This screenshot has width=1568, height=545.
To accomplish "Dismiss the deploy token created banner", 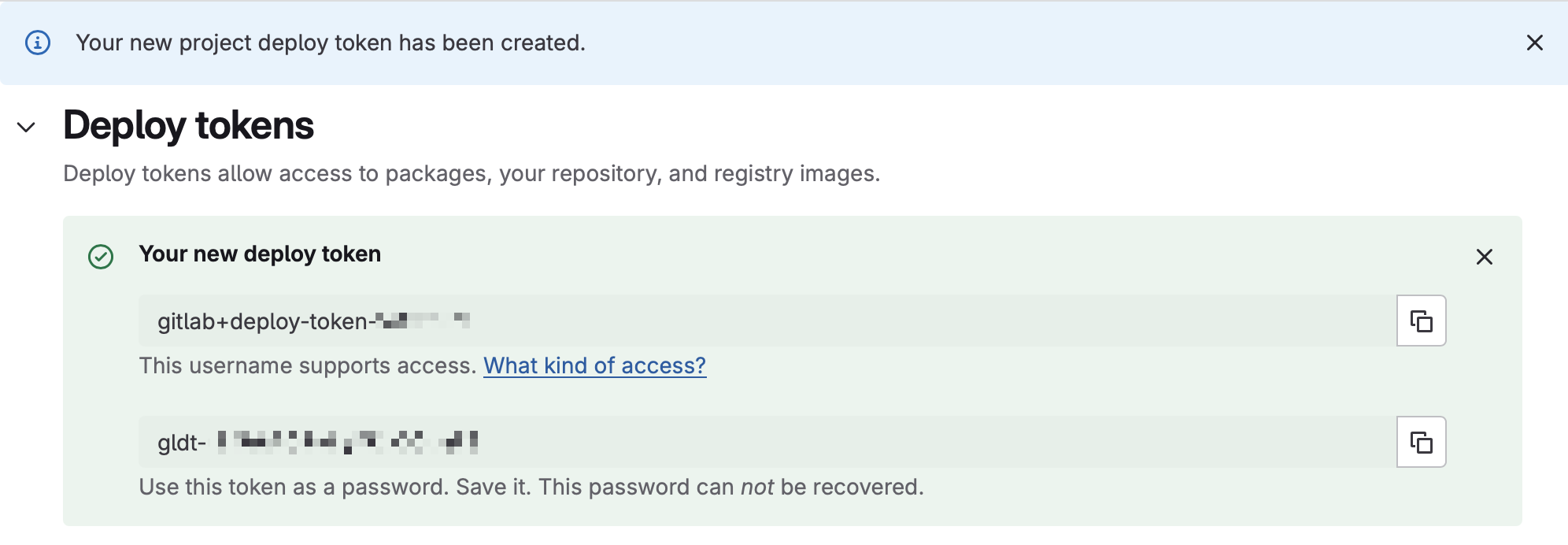I will [1534, 43].
